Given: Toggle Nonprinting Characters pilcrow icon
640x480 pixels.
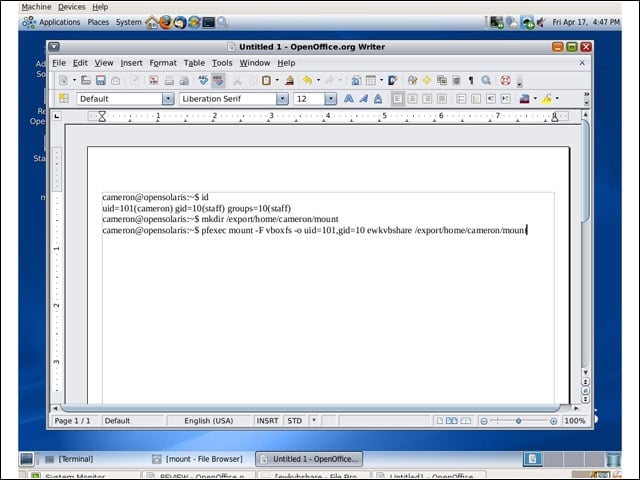Looking at the screenshot, I should [471, 80].
